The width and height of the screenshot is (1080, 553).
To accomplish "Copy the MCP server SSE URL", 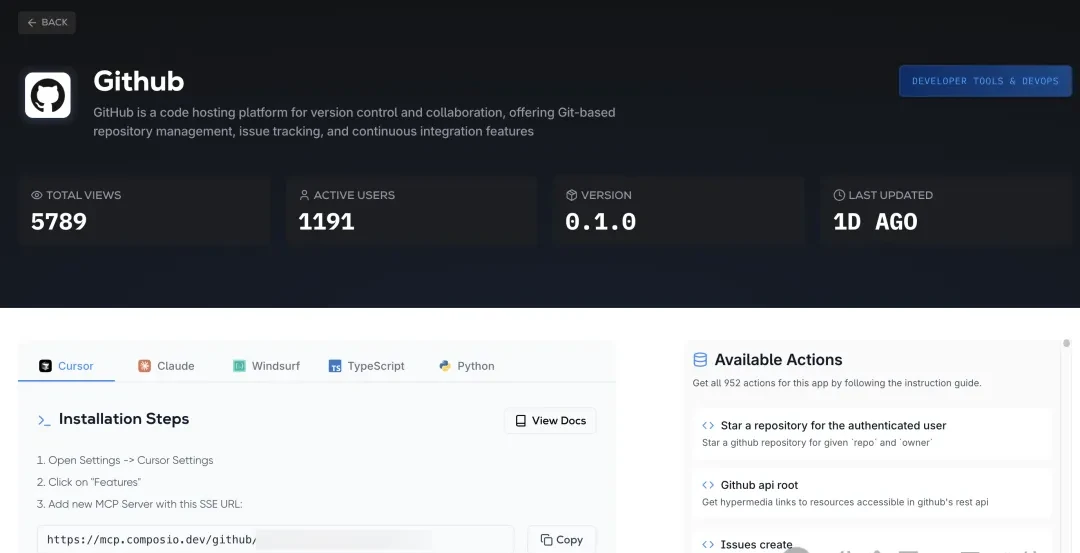I will click(x=562, y=540).
